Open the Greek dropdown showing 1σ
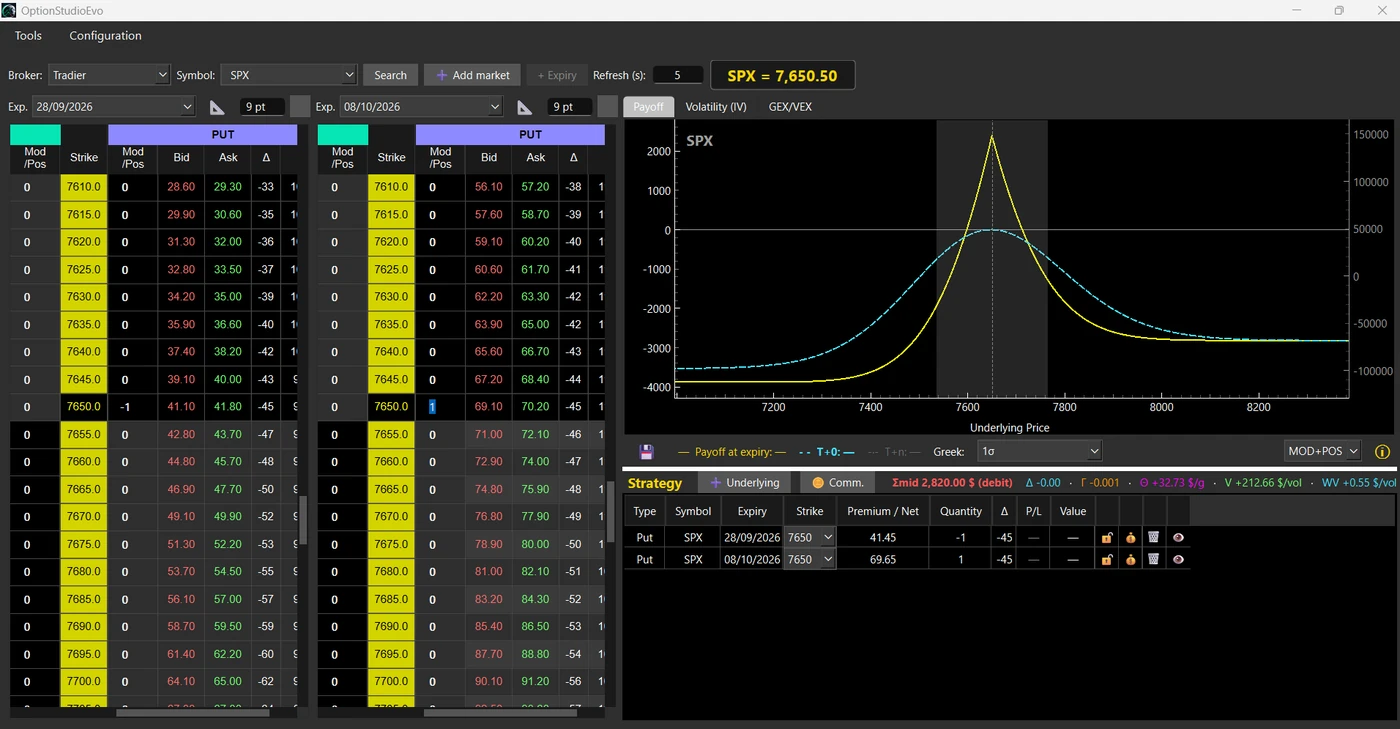This screenshot has width=1400, height=729. [1039, 452]
